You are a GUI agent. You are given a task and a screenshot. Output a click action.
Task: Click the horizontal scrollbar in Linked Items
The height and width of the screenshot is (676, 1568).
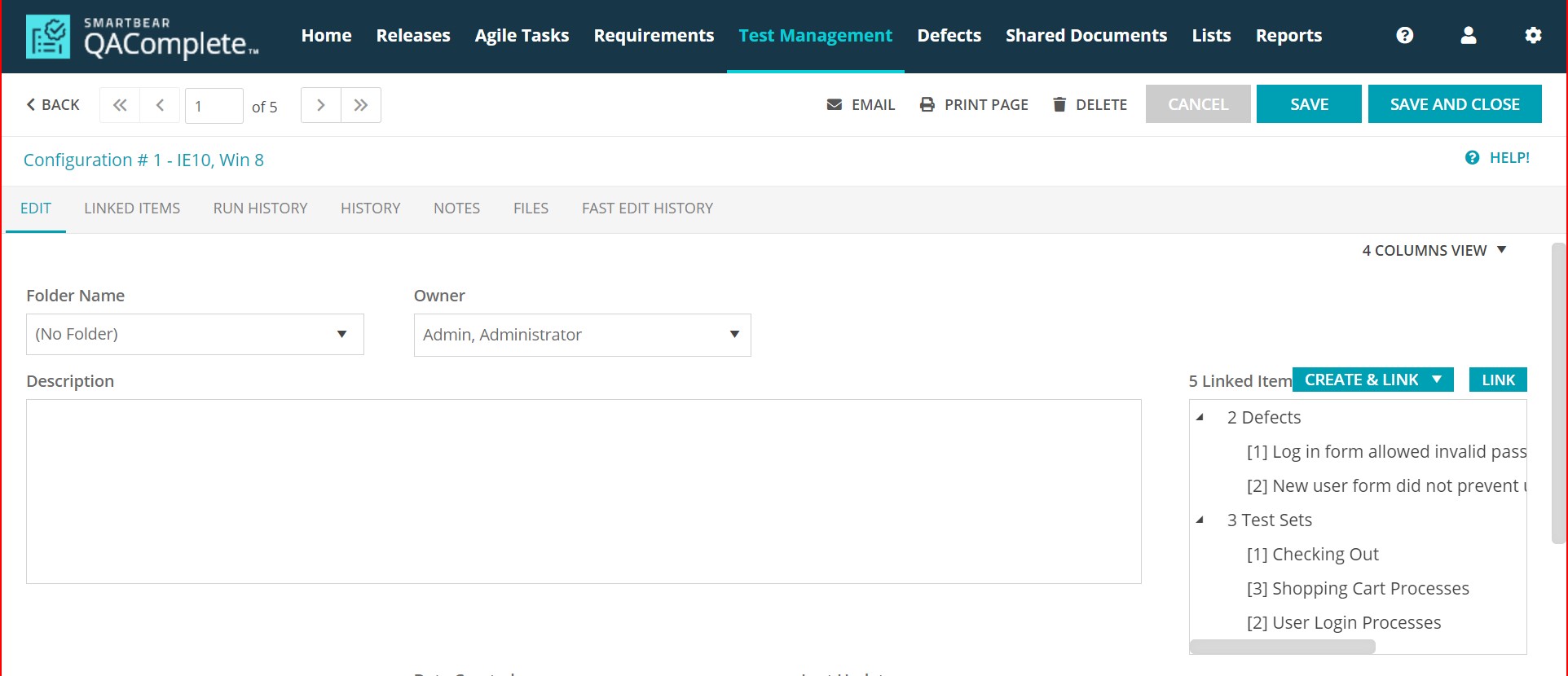[x=1282, y=647]
